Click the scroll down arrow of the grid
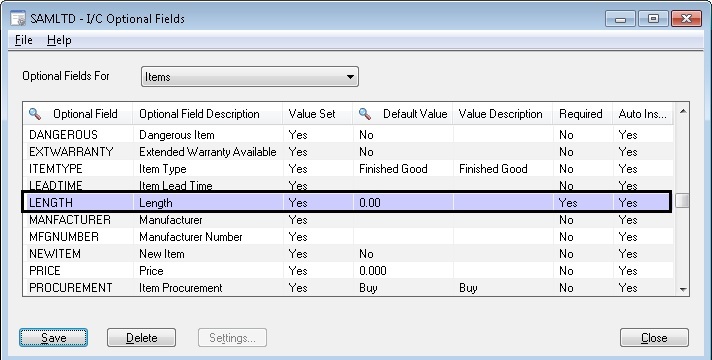The height and width of the screenshot is (360, 712). [x=682, y=289]
